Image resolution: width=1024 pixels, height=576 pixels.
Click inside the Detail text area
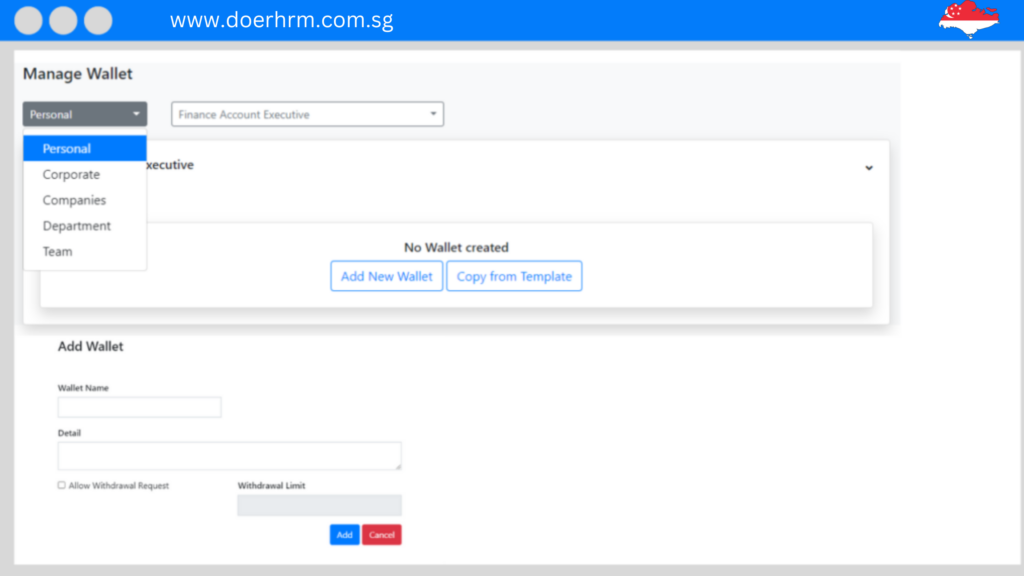[229, 456]
